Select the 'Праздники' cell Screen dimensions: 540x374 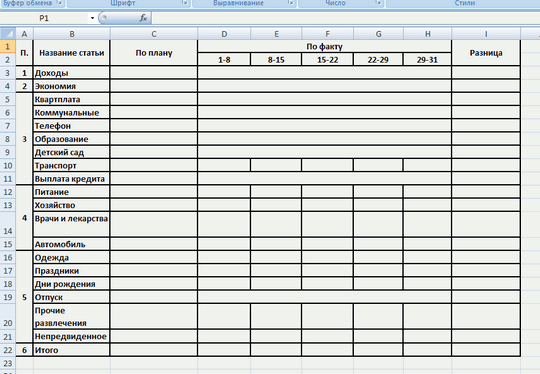pos(72,271)
